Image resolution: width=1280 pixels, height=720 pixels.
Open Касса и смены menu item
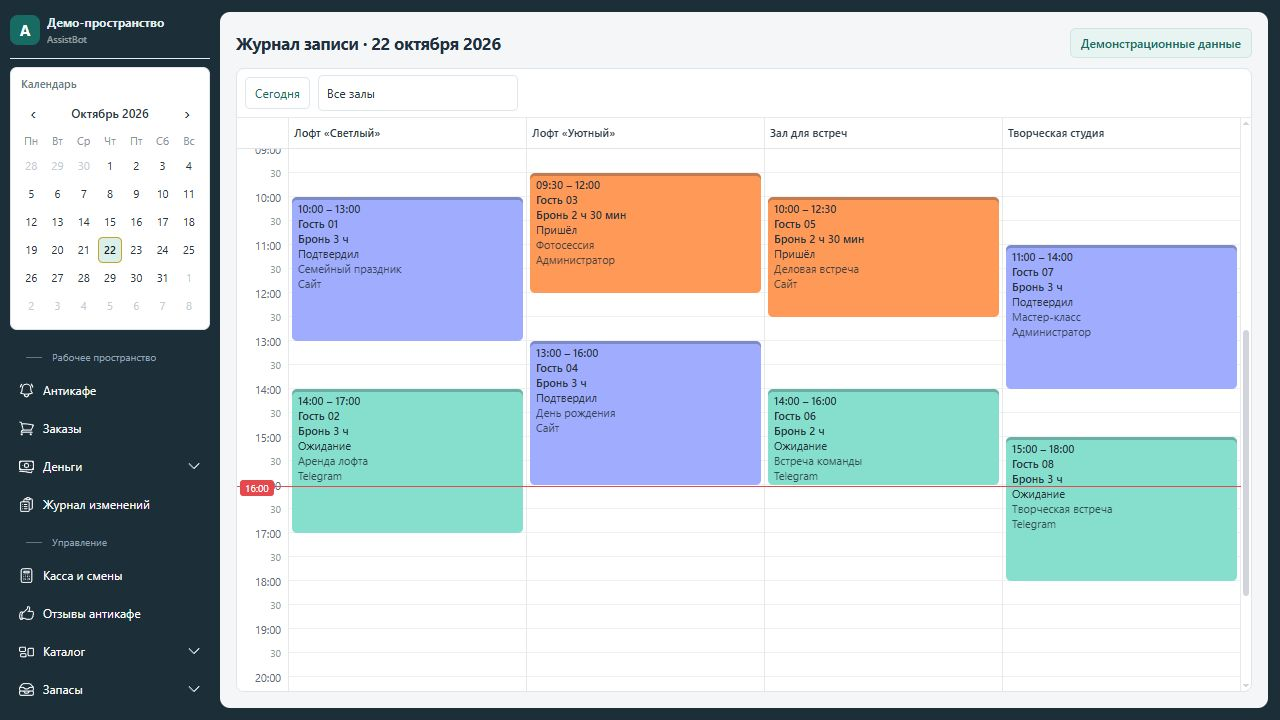coord(110,576)
